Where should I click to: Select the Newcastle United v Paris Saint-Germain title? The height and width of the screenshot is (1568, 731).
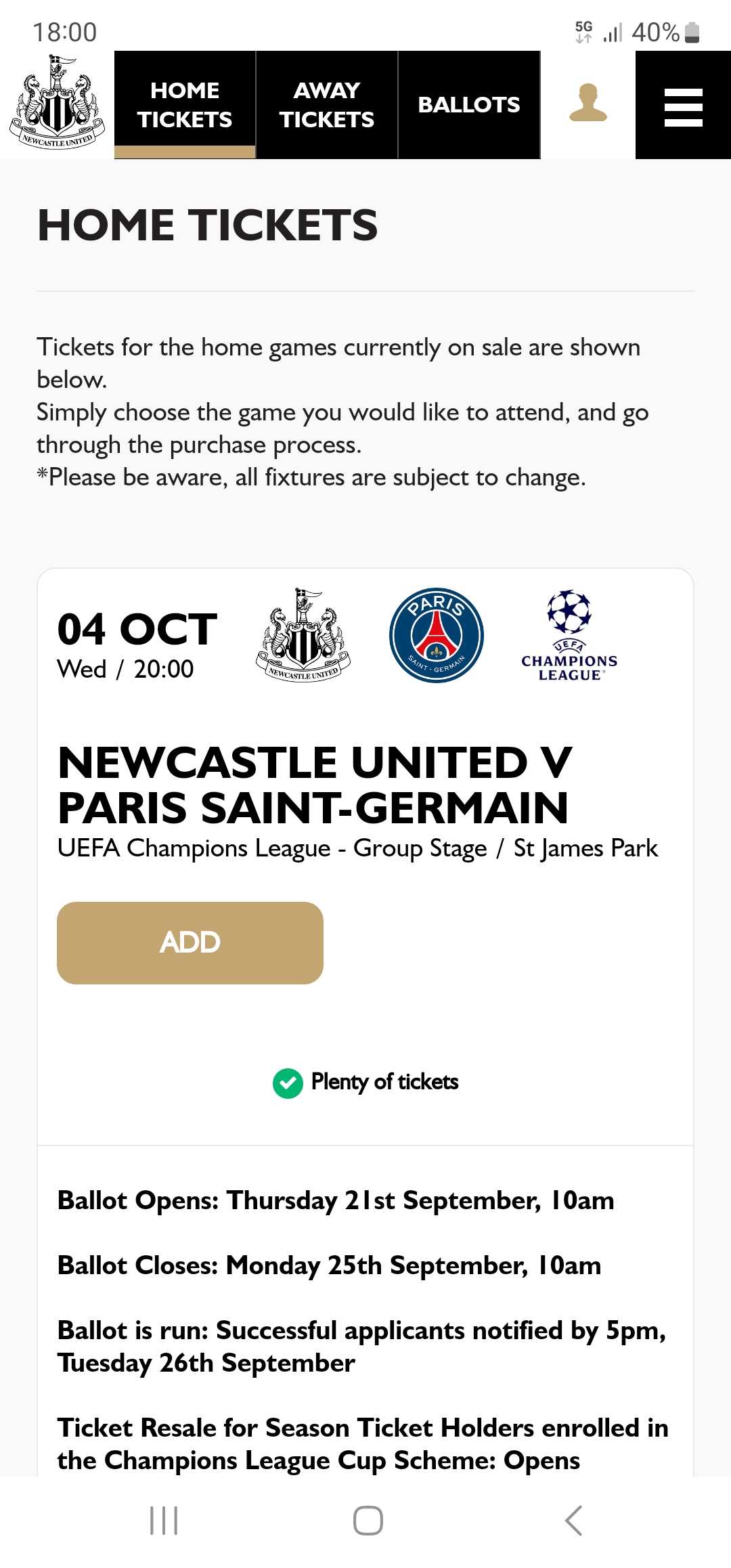click(315, 785)
